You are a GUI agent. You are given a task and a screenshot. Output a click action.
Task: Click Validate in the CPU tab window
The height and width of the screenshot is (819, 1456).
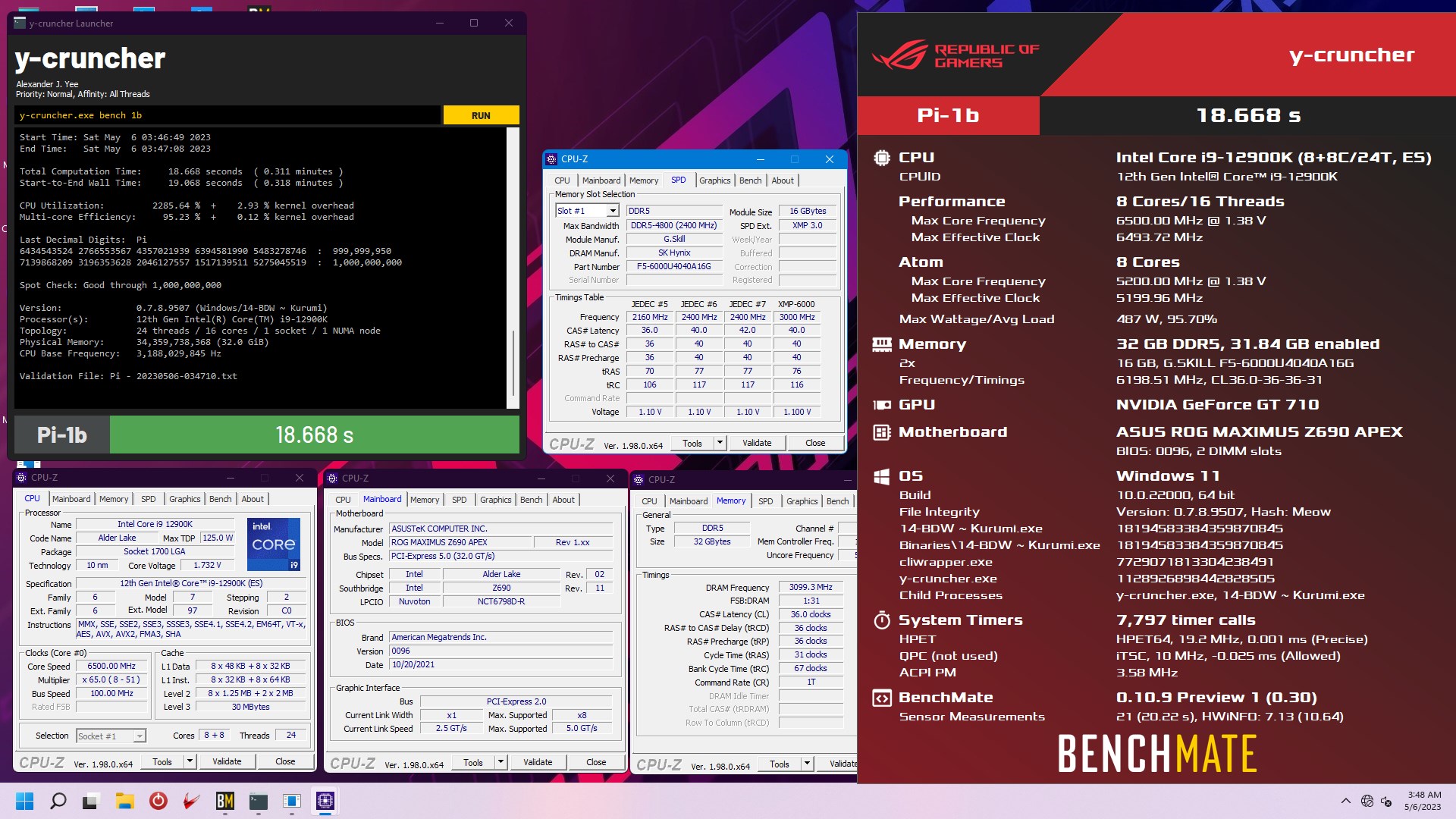pos(227,761)
